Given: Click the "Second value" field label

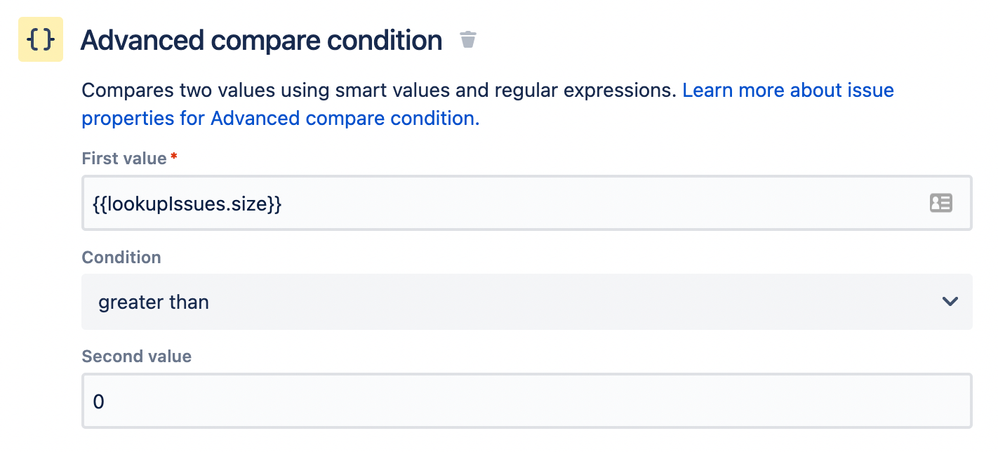Looking at the screenshot, I should pos(136,356).
